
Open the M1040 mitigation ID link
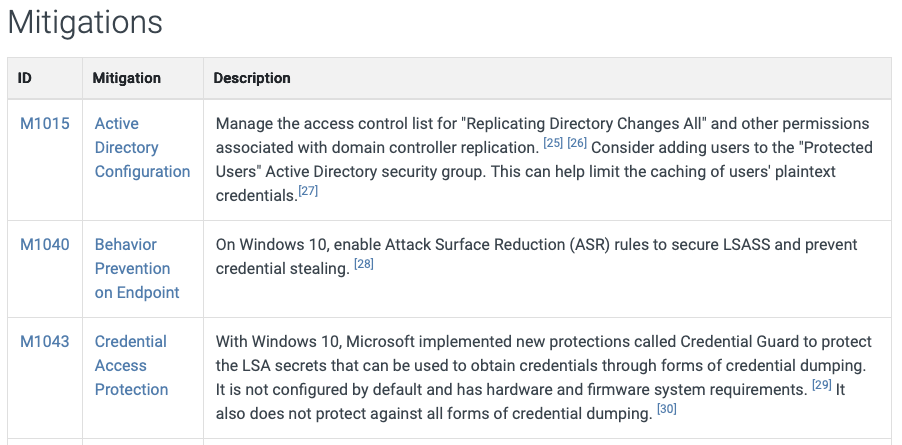[45, 245]
